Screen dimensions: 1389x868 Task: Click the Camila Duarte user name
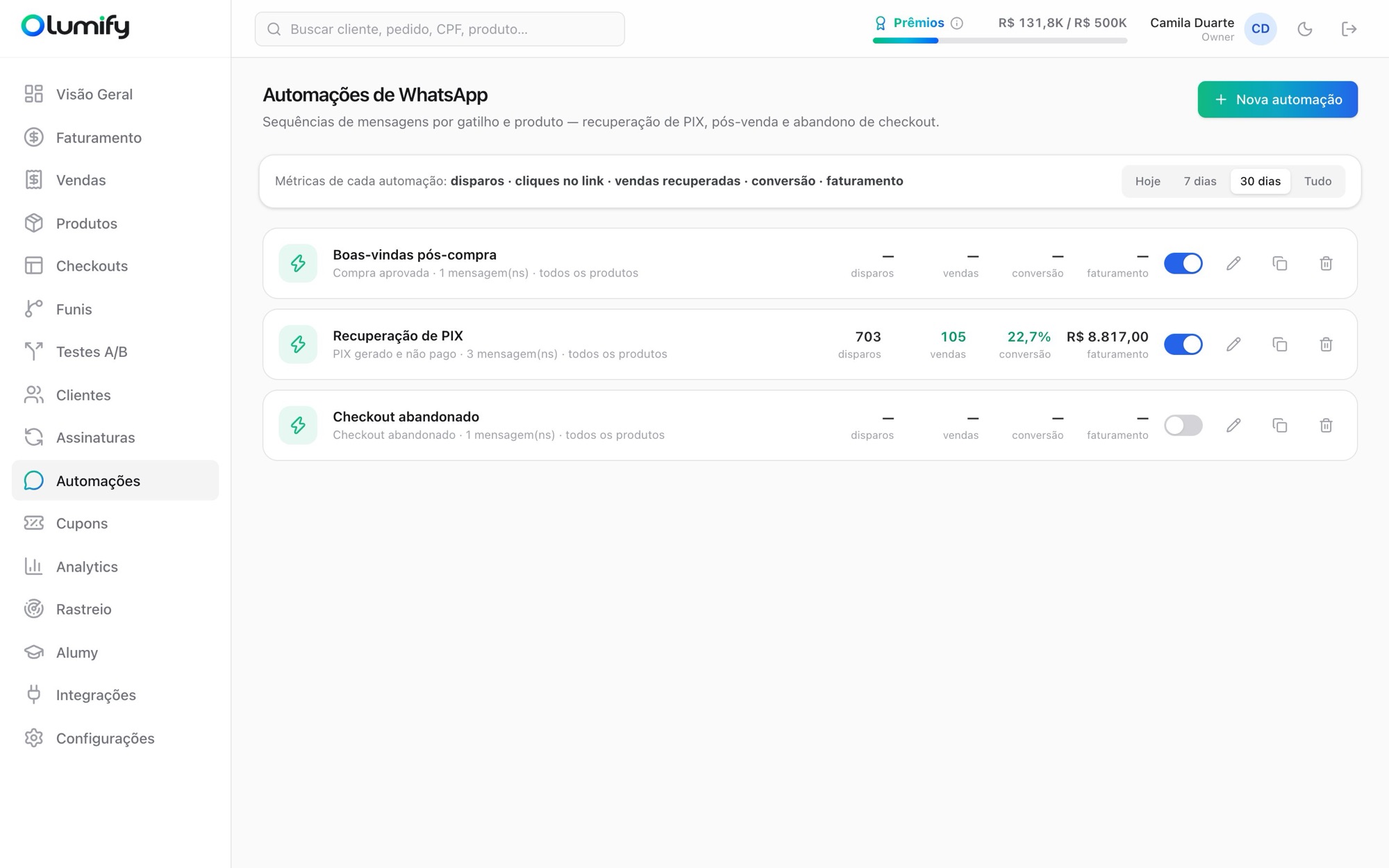1192,23
